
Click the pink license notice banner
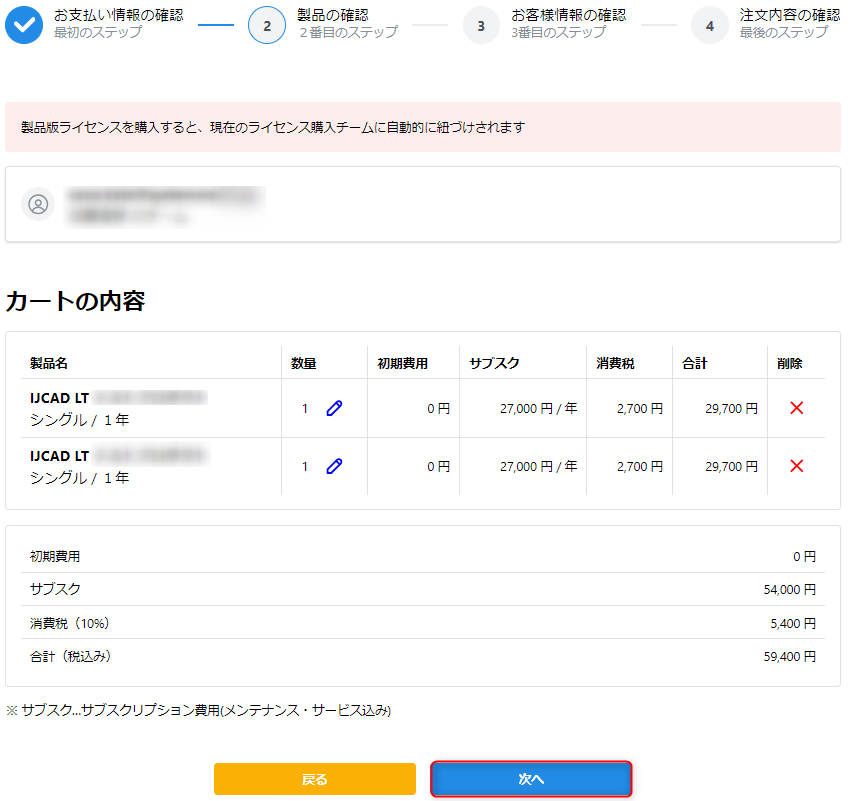423,127
